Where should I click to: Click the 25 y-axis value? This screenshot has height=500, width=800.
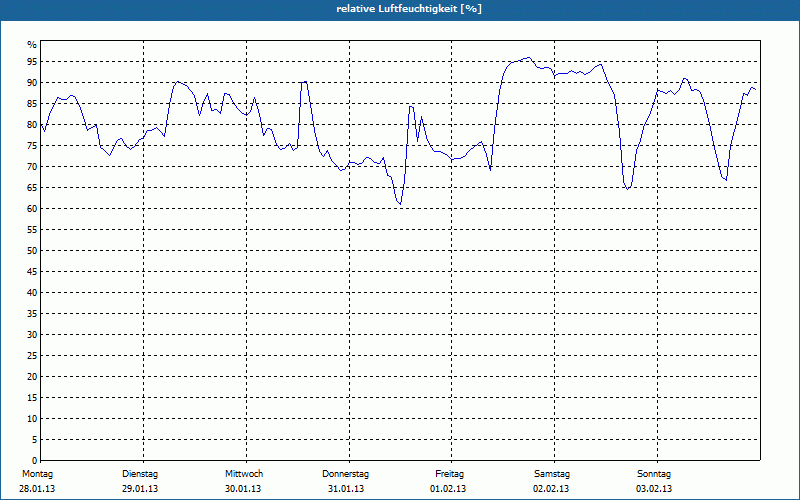click(32, 356)
